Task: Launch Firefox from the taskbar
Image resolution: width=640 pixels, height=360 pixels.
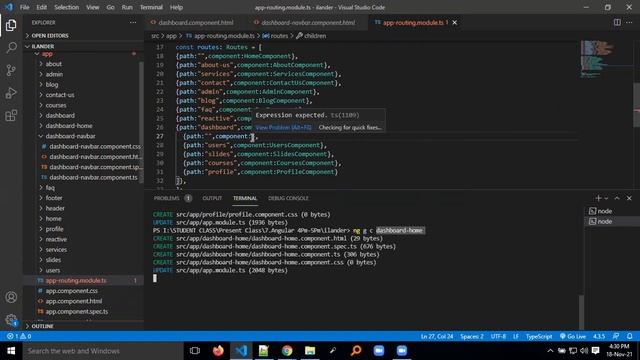Action: [x=218, y=351]
